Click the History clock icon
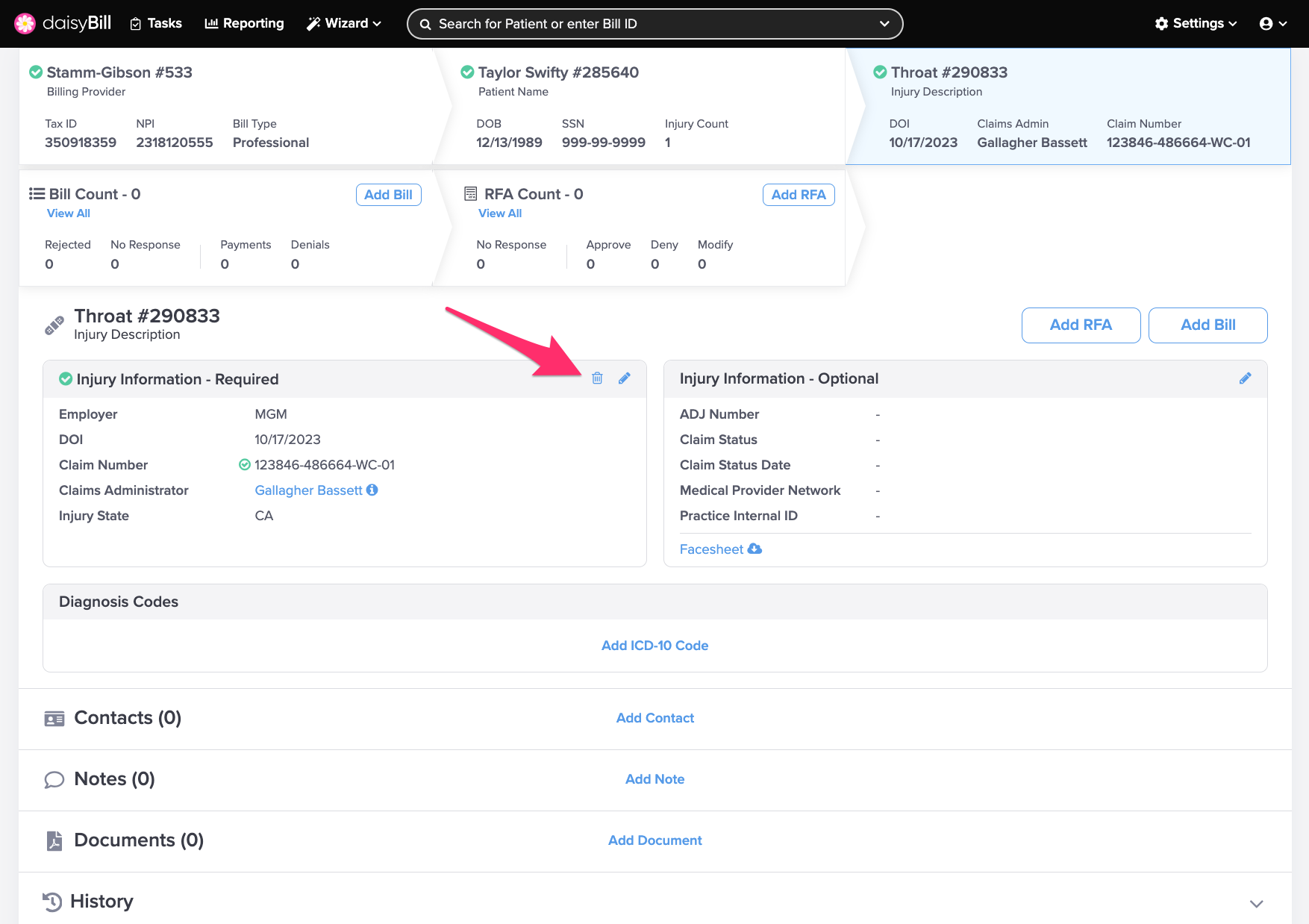The height and width of the screenshot is (924, 1309). (52, 902)
